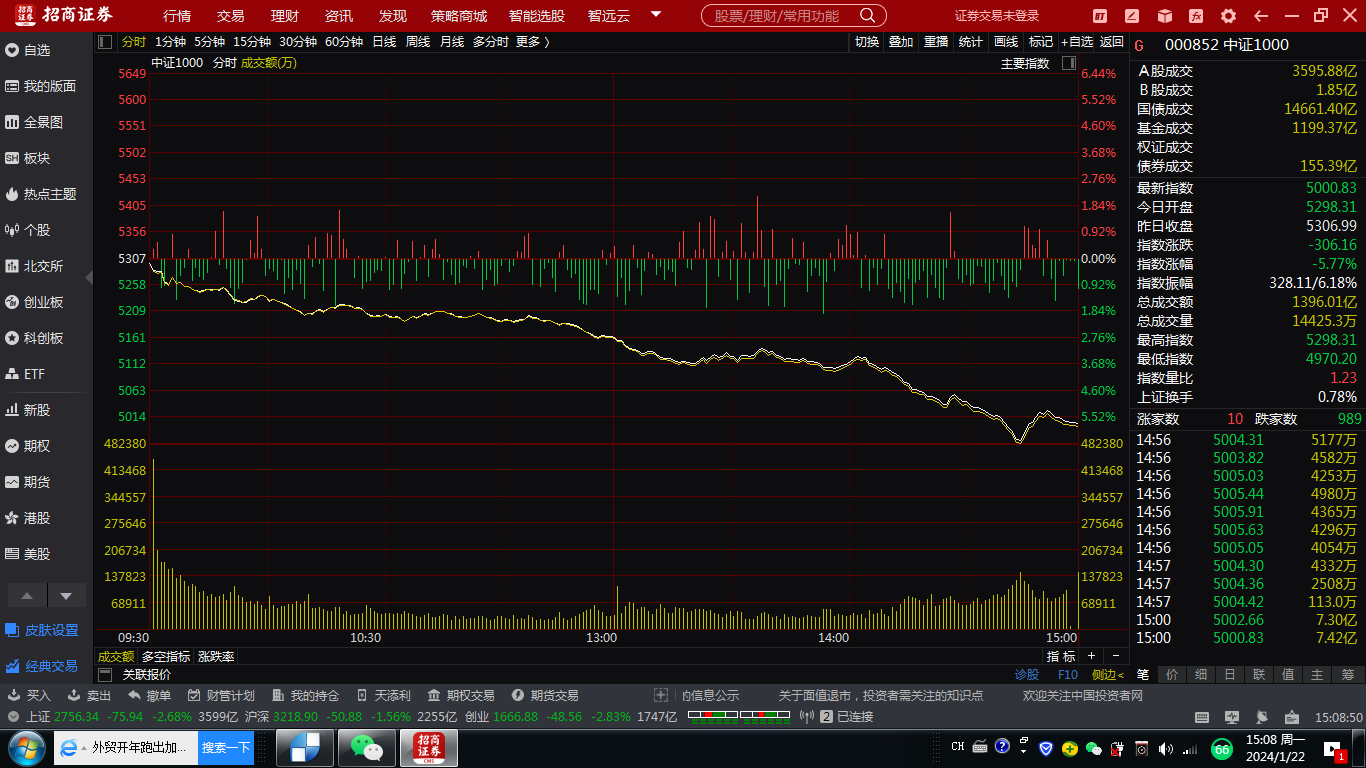Switch to 15分钟 chart period
The image size is (1366, 768).
pos(252,42)
